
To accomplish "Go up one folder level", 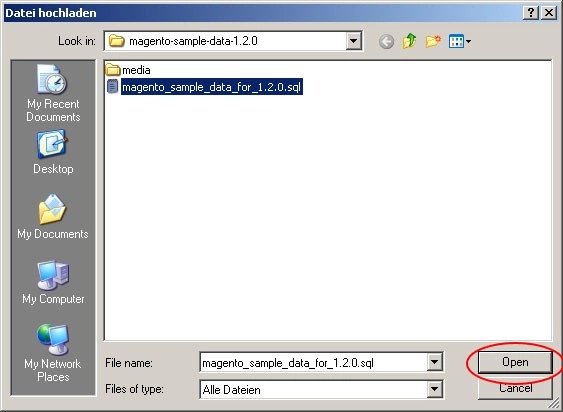I will (409, 41).
